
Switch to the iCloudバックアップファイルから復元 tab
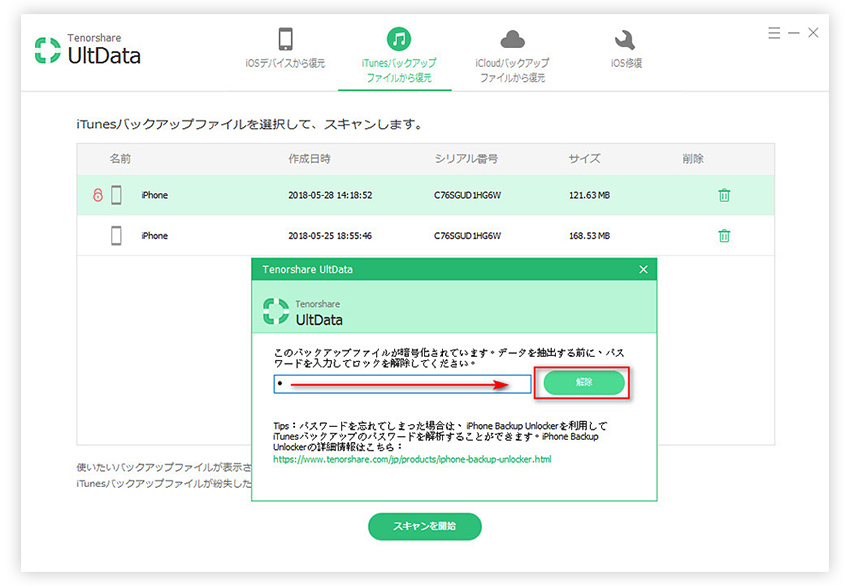click(x=512, y=55)
